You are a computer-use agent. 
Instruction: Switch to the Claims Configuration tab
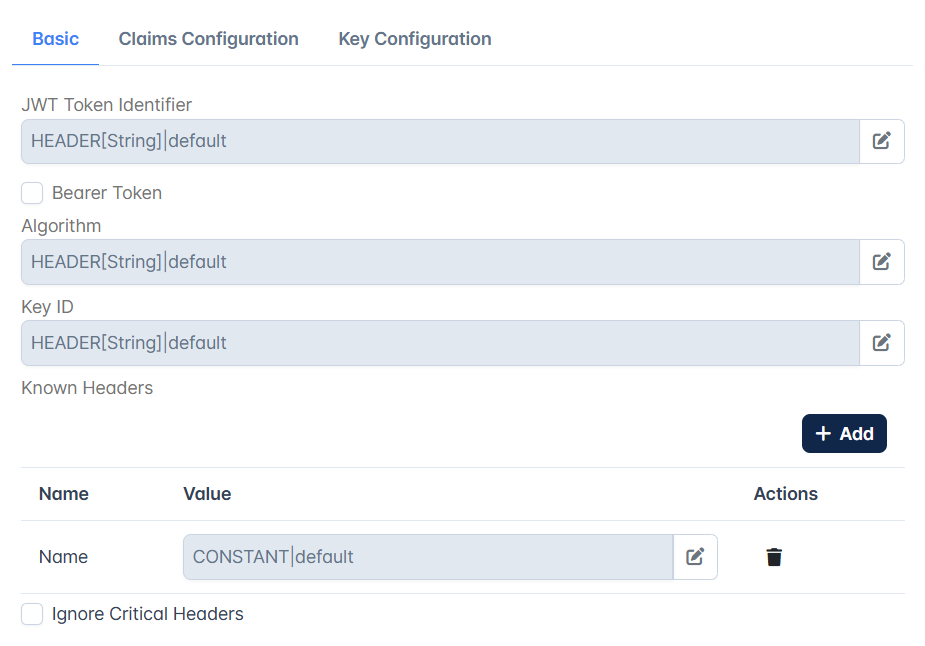point(208,39)
